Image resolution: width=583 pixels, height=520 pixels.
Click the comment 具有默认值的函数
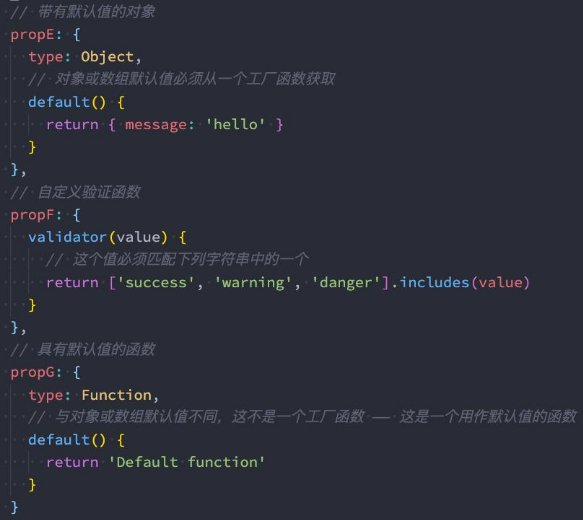pos(97,349)
